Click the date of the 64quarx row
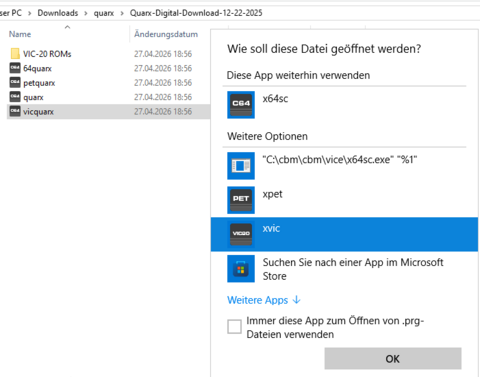Screen dimensions: 480x377 click(163, 68)
